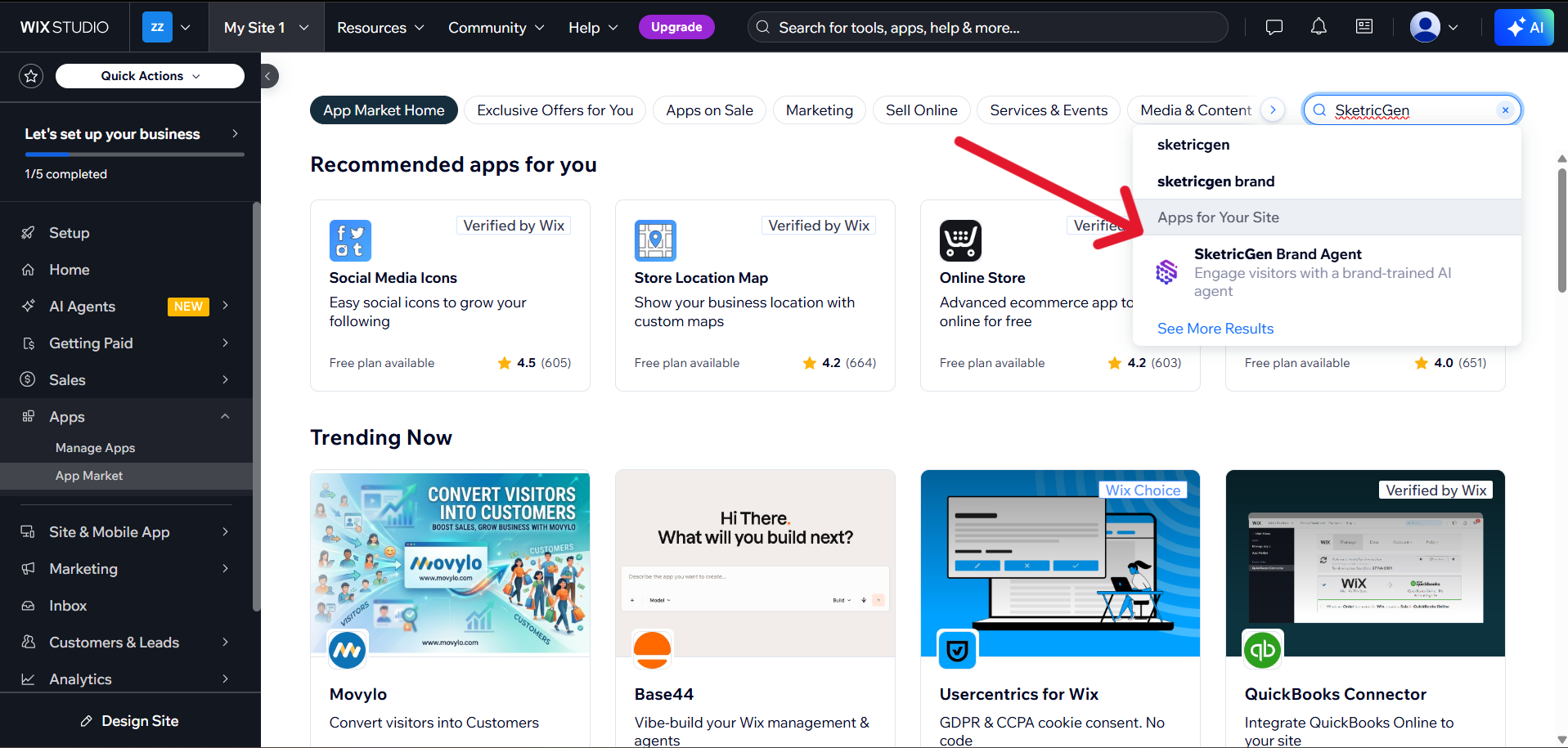Select the Services & Events tab
The width and height of the screenshot is (1568, 748).
click(x=1049, y=110)
